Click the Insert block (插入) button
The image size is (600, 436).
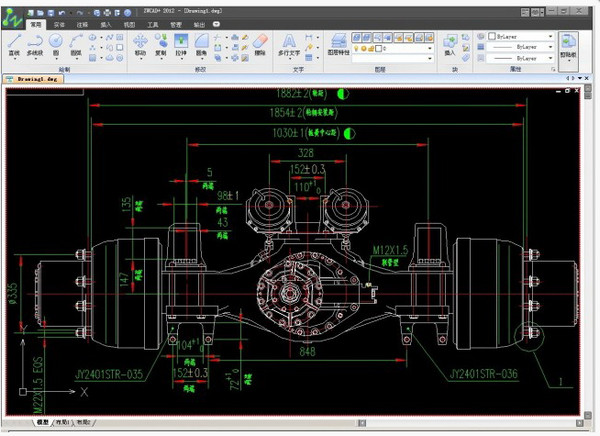pyautogui.click(x=450, y=43)
